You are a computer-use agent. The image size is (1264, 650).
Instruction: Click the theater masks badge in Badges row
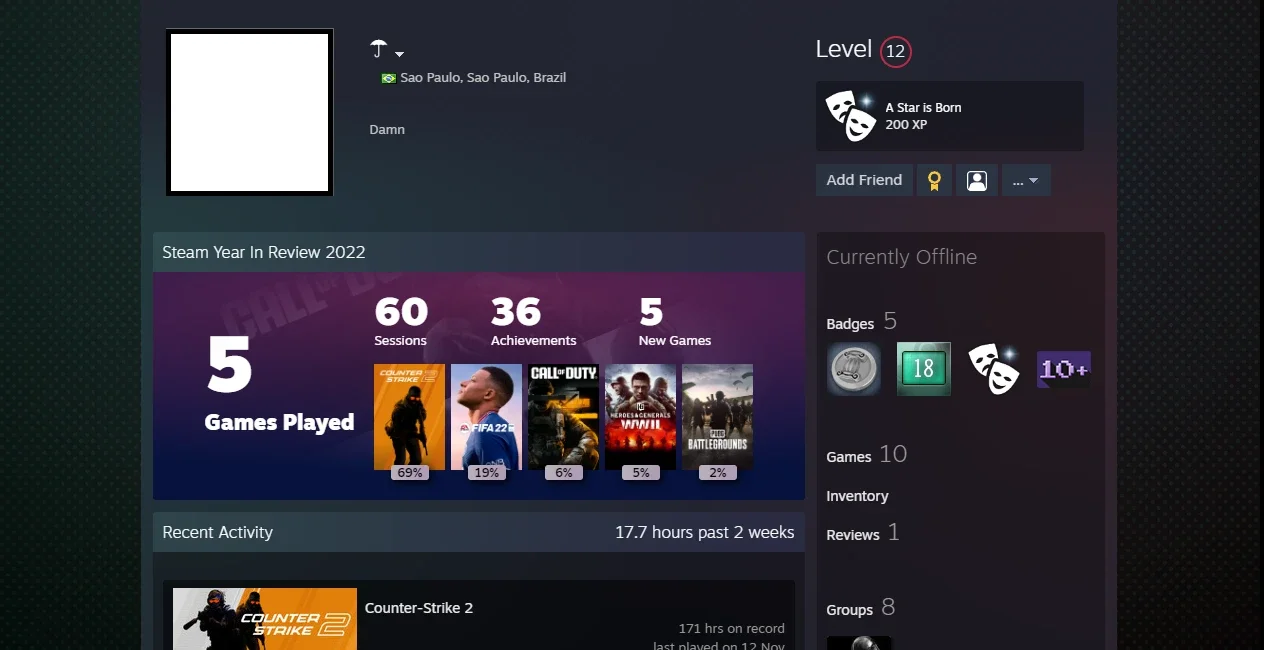994,369
